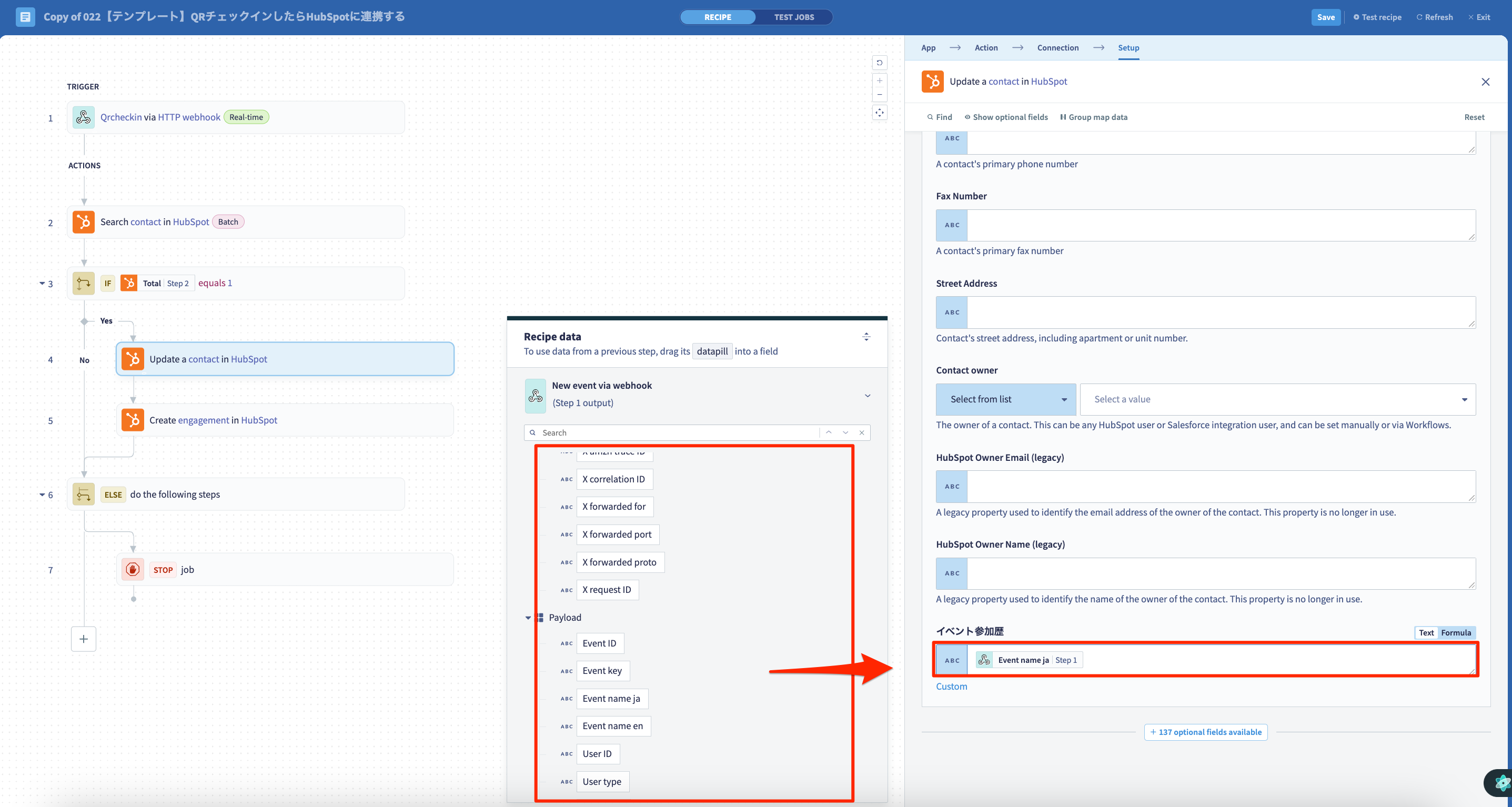Zoom out on the recipe canvas
1512x807 pixels.
pos(879,95)
